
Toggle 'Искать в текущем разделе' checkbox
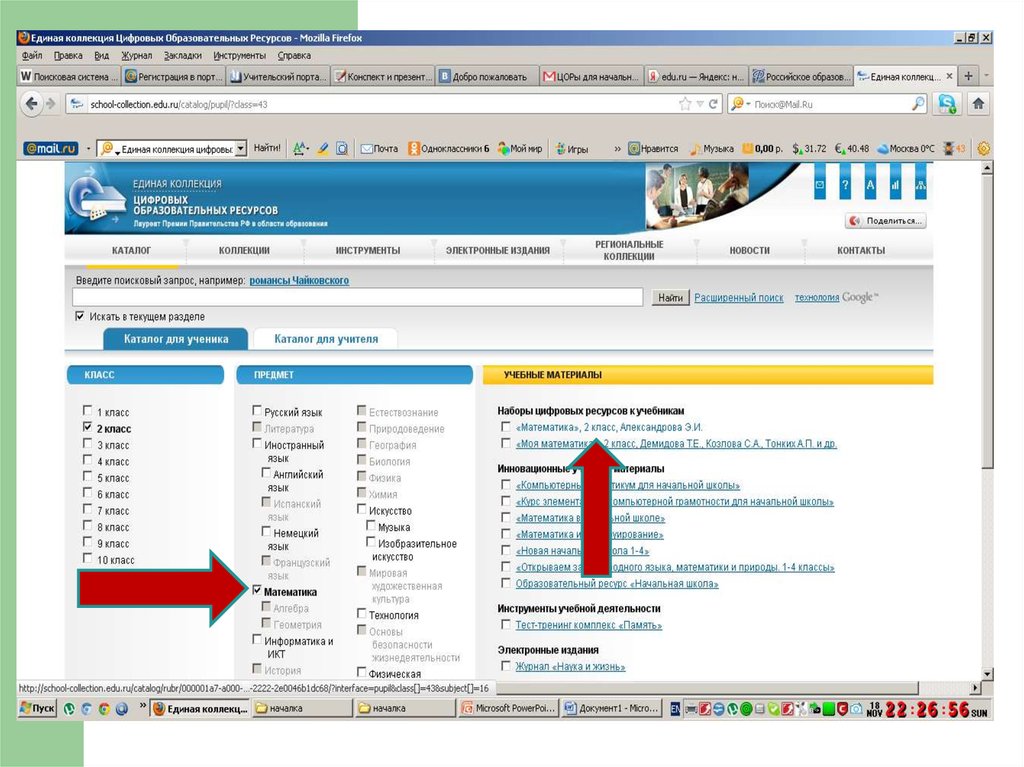tap(80, 316)
